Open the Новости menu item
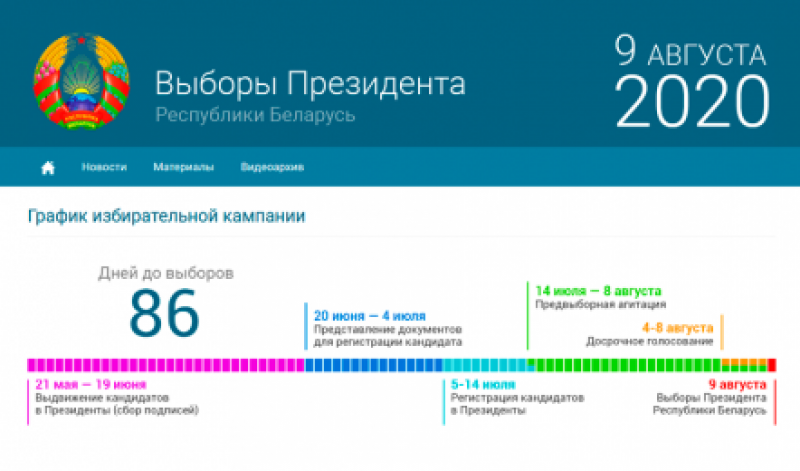The image size is (800, 471). pos(104,168)
